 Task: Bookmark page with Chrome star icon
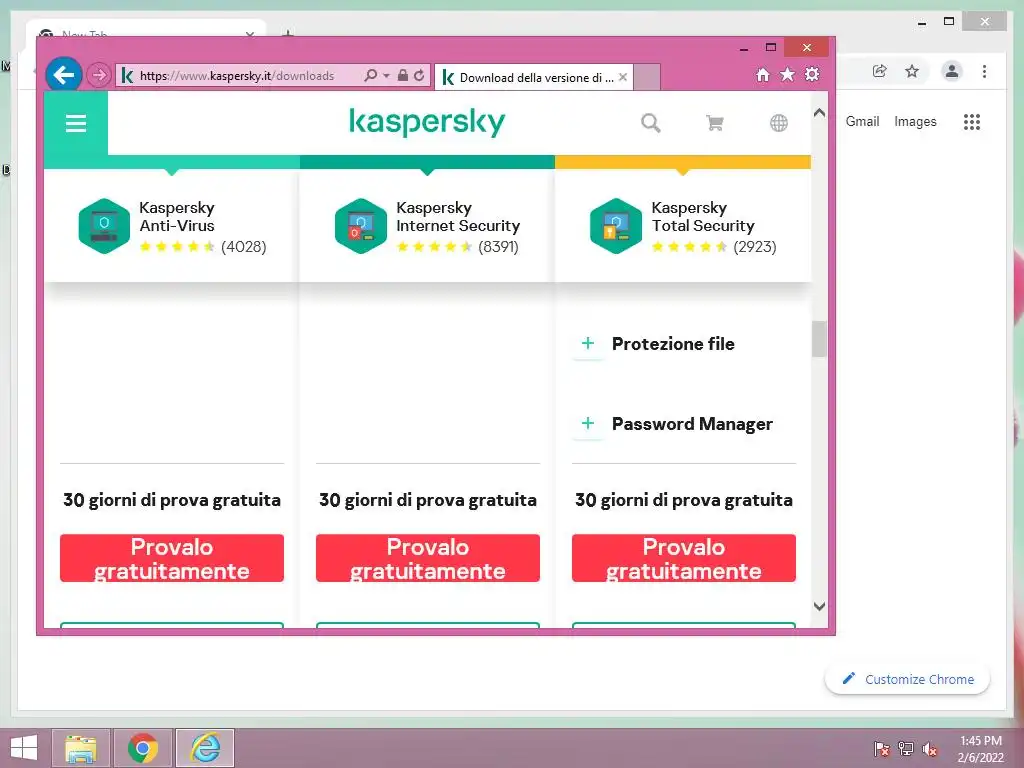[x=912, y=71]
